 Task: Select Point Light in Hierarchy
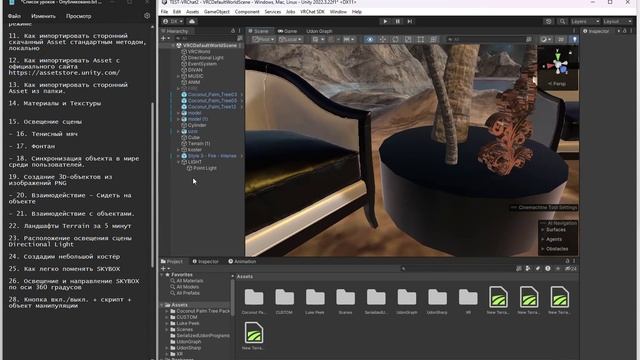(x=204, y=168)
